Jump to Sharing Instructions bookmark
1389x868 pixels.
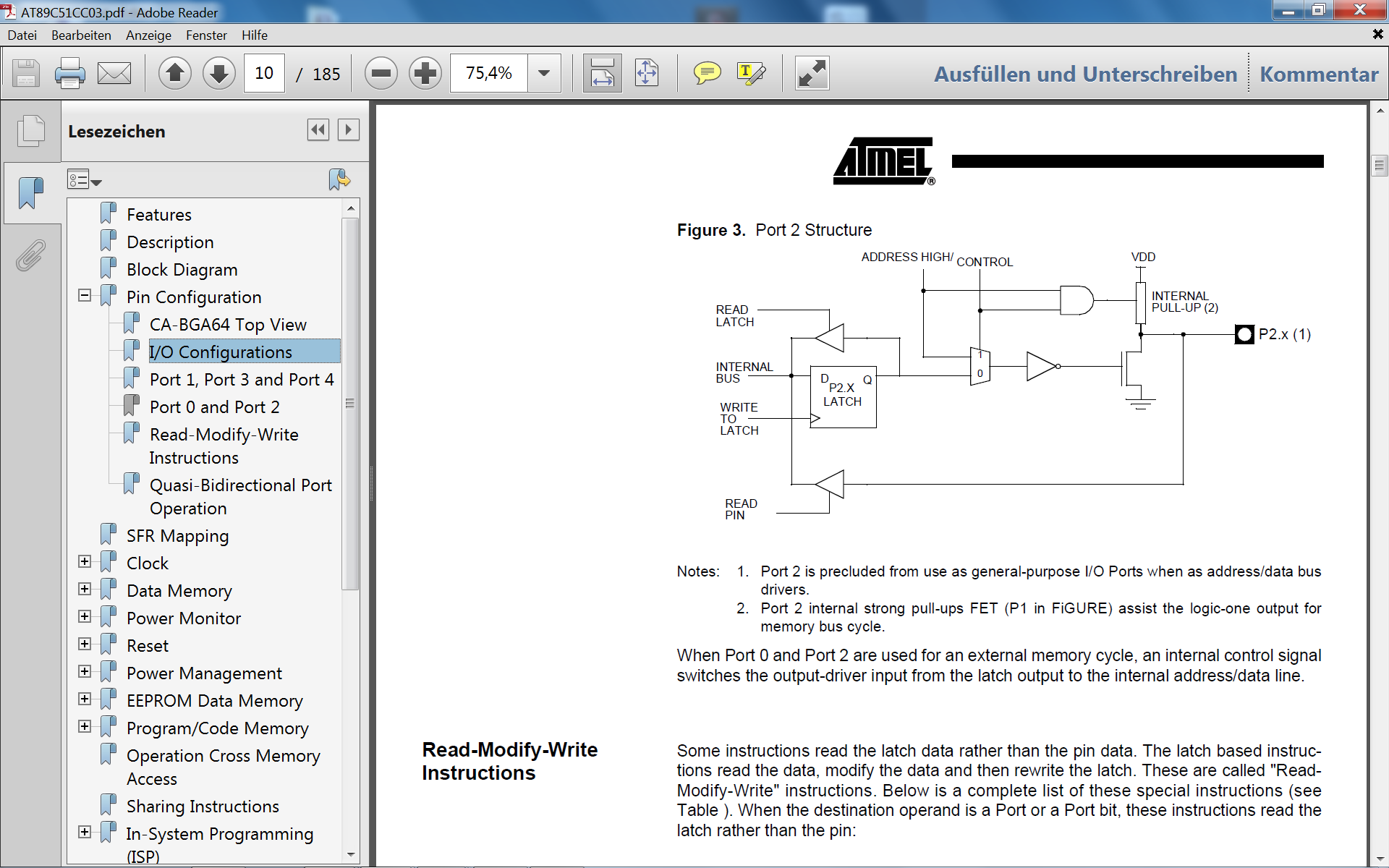tap(203, 807)
